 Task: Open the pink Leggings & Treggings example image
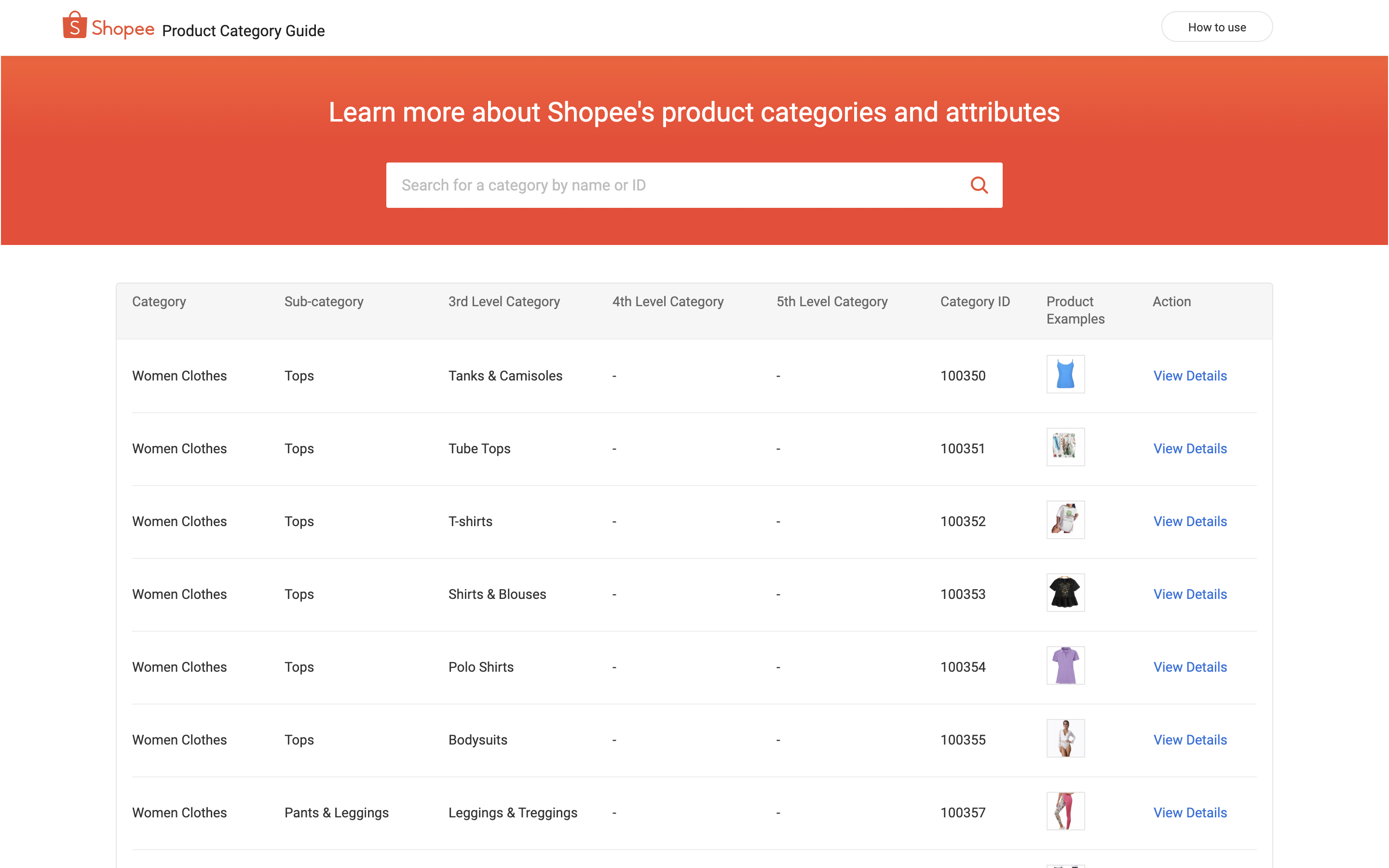1065,811
